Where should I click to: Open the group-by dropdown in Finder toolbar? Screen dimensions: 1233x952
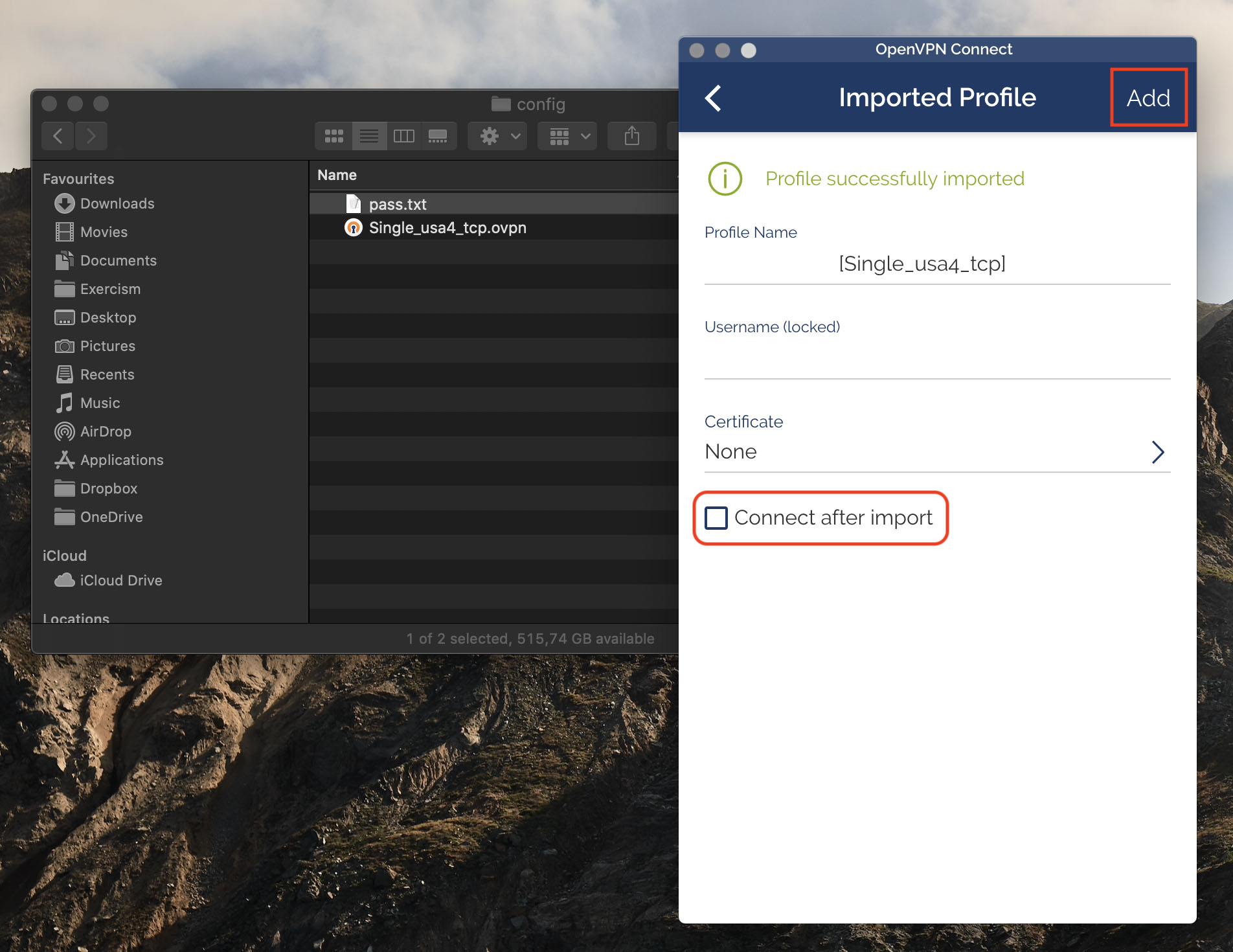[x=567, y=136]
